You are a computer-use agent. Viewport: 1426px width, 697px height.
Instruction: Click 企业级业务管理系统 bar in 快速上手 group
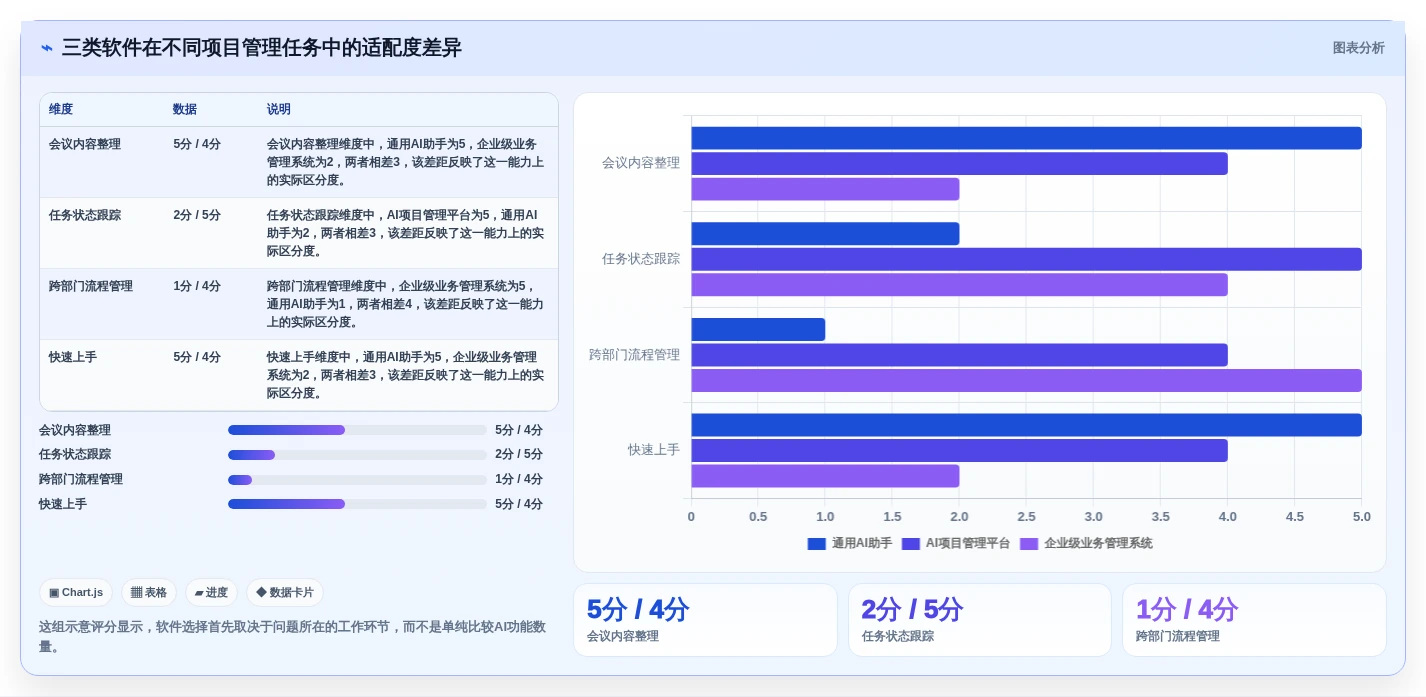click(825, 476)
